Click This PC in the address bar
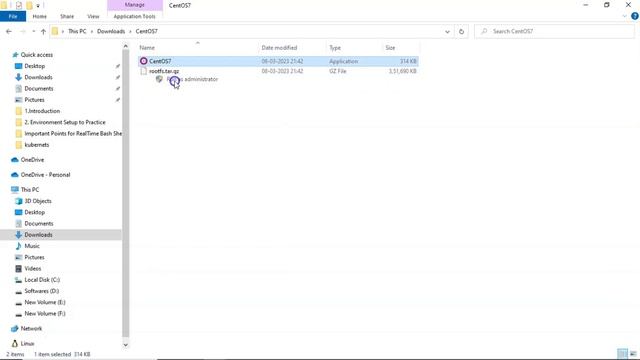This screenshot has width=640, height=360. (77, 31)
